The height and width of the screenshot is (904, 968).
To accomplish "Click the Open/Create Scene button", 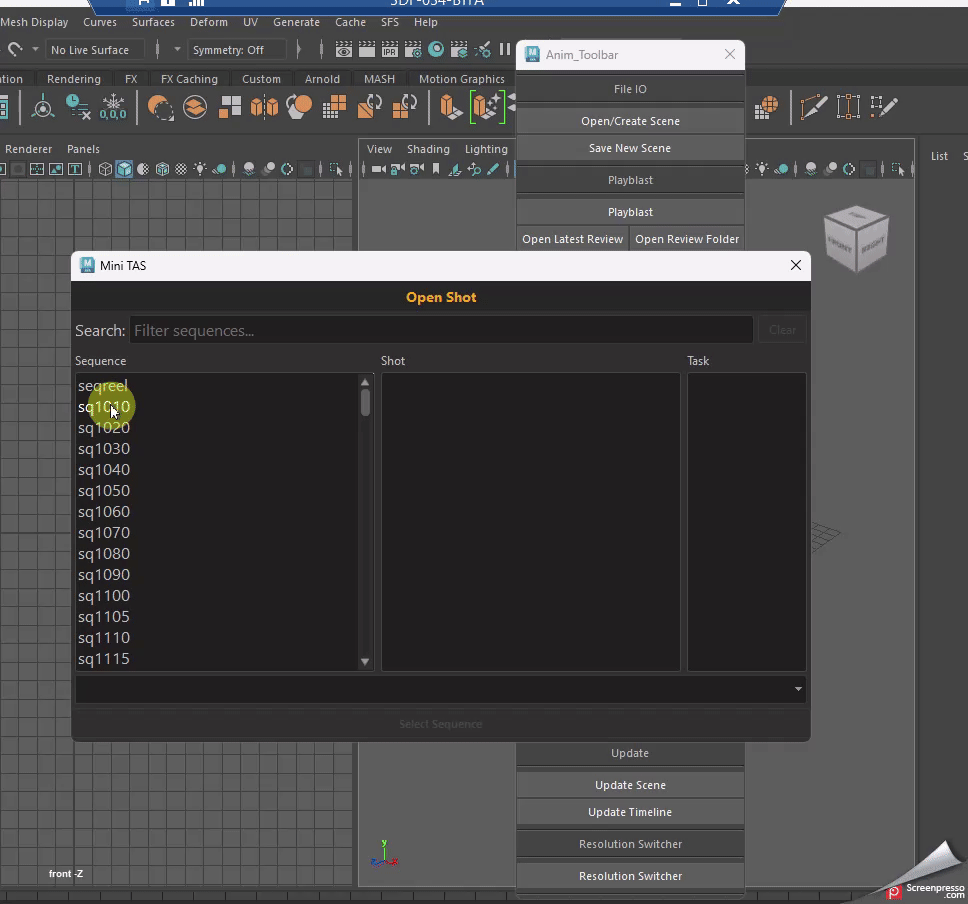I will (630, 121).
